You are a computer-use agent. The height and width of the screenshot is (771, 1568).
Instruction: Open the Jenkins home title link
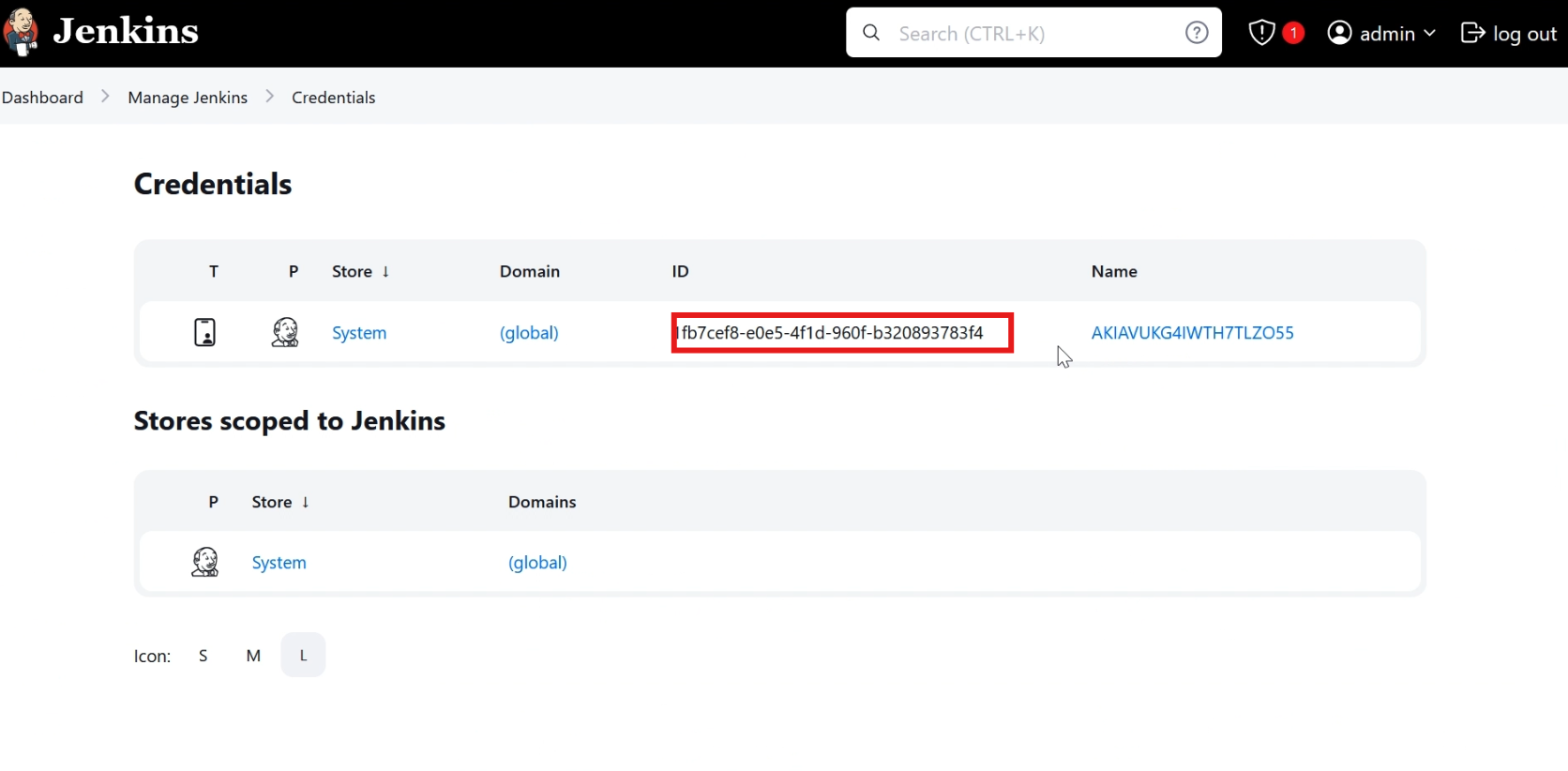[126, 32]
